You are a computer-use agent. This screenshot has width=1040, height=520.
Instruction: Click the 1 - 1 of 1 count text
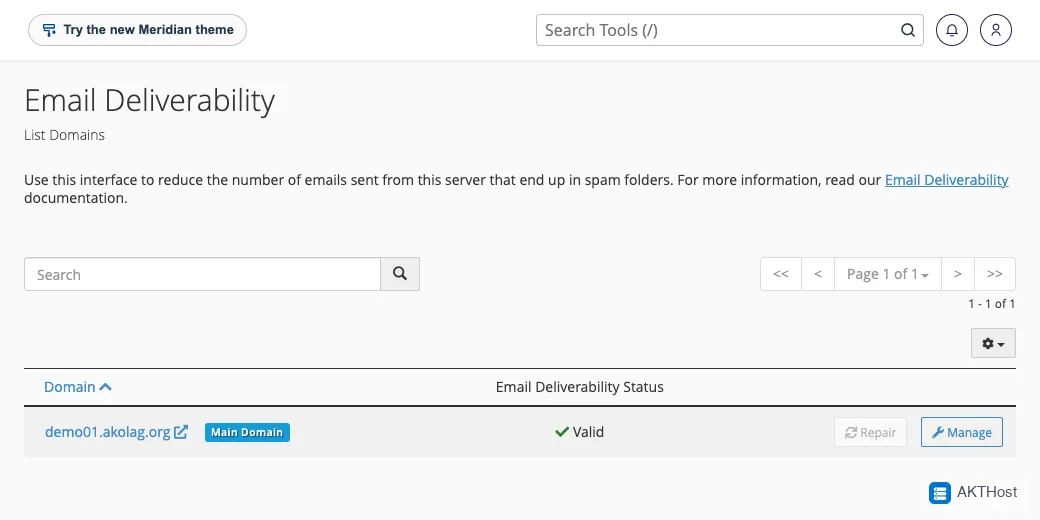coord(992,304)
